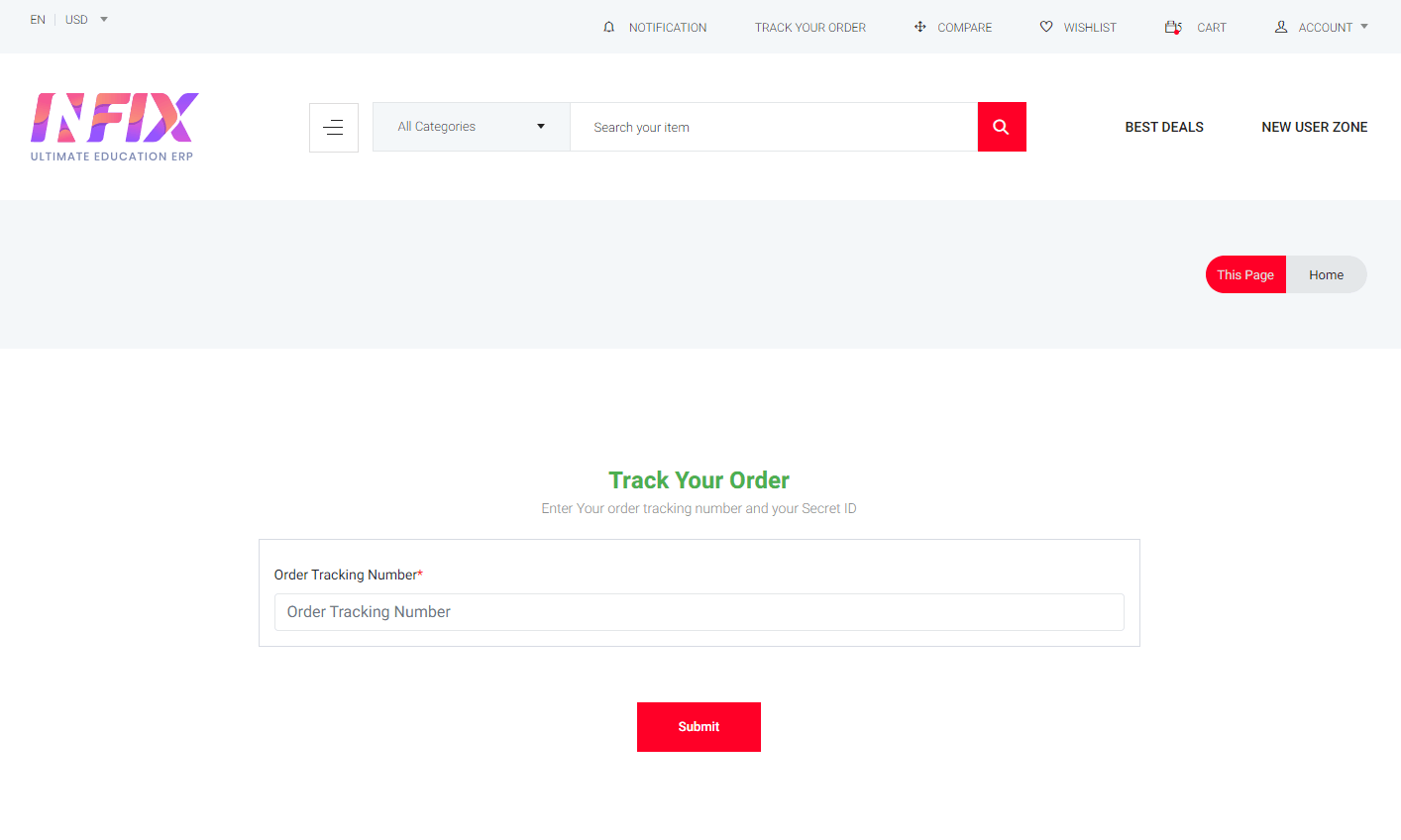The height and width of the screenshot is (840, 1401).
Task: Expand the All Categories dropdown
Action: click(471, 127)
